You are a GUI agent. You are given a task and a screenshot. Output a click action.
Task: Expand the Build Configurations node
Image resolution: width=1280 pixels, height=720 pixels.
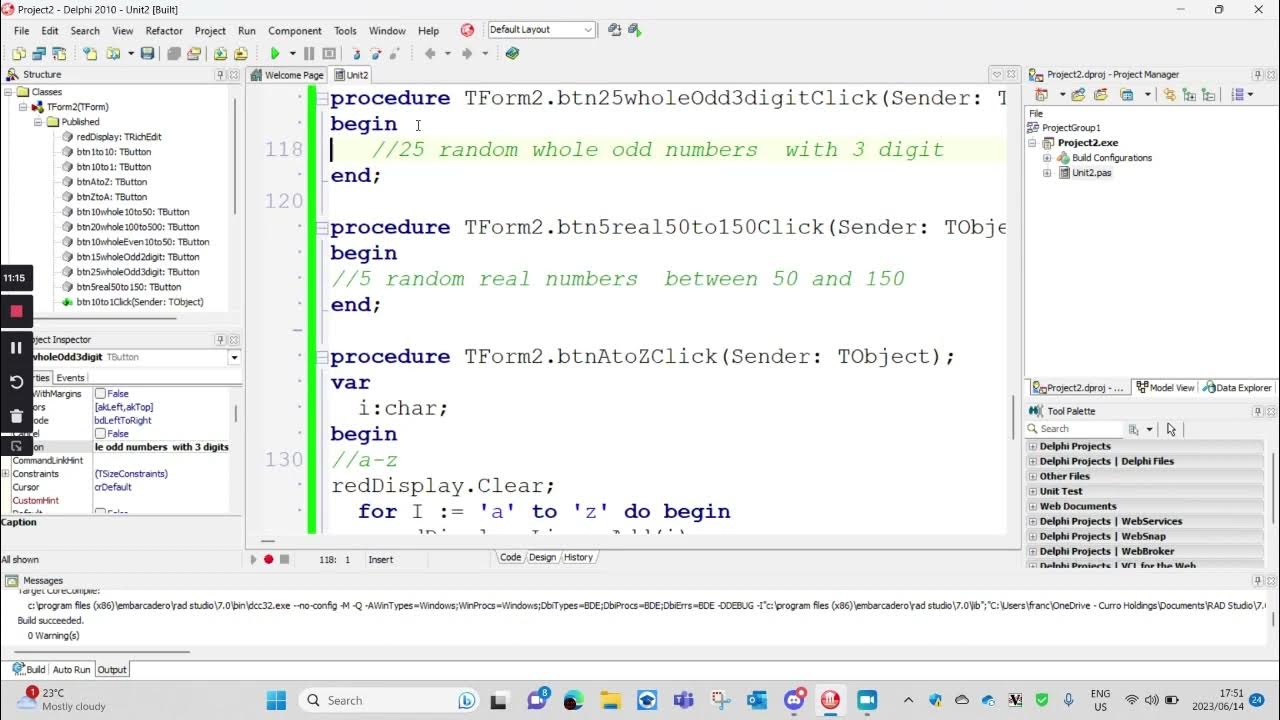1047,158
